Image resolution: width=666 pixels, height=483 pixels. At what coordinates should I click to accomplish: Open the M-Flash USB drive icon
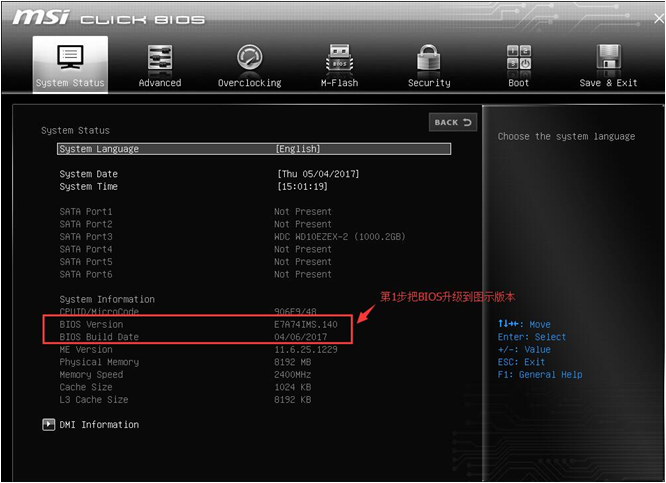coord(339,57)
